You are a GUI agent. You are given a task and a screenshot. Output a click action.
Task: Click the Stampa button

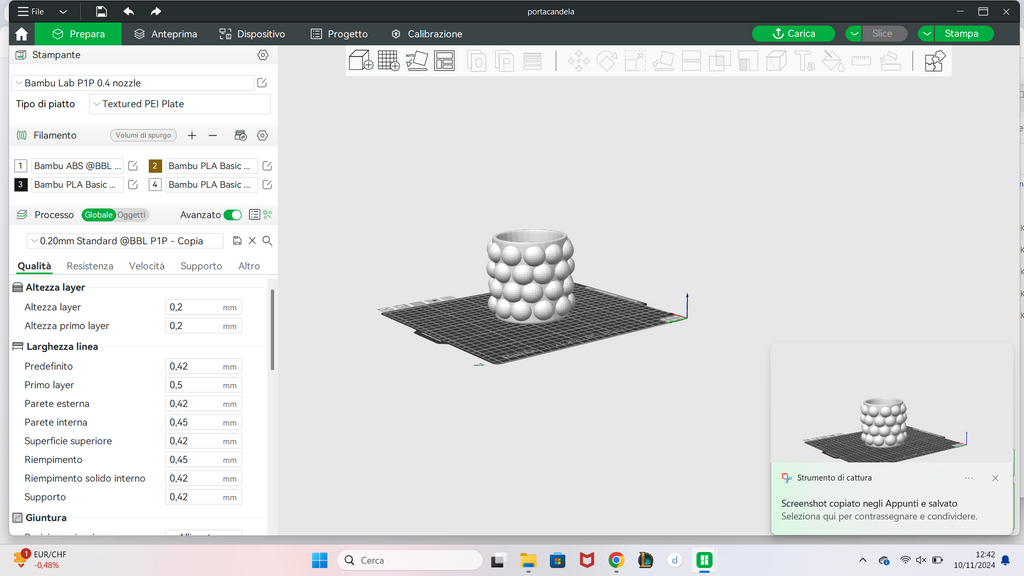point(964,34)
